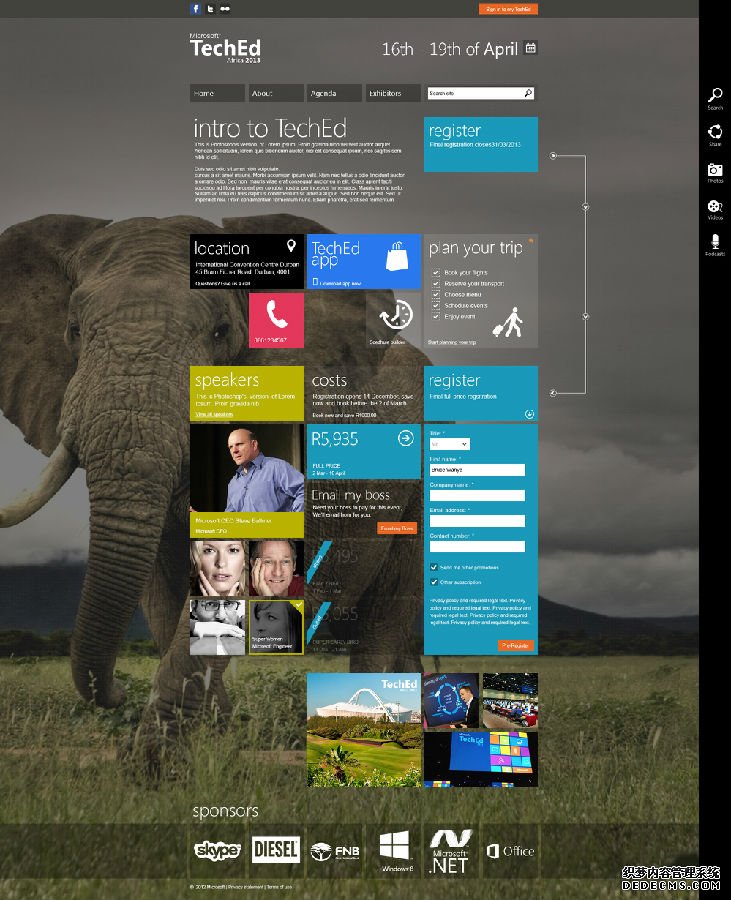The width and height of the screenshot is (731, 900).
Task: Click the 'Download app now' link
Action: (340, 283)
